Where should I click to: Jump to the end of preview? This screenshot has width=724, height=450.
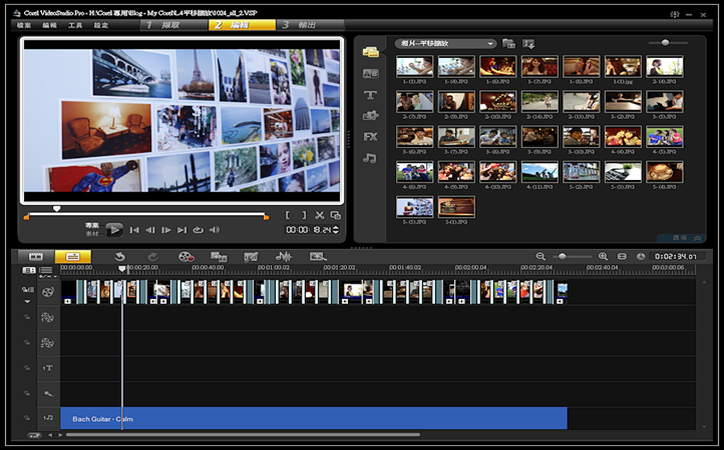(182, 230)
